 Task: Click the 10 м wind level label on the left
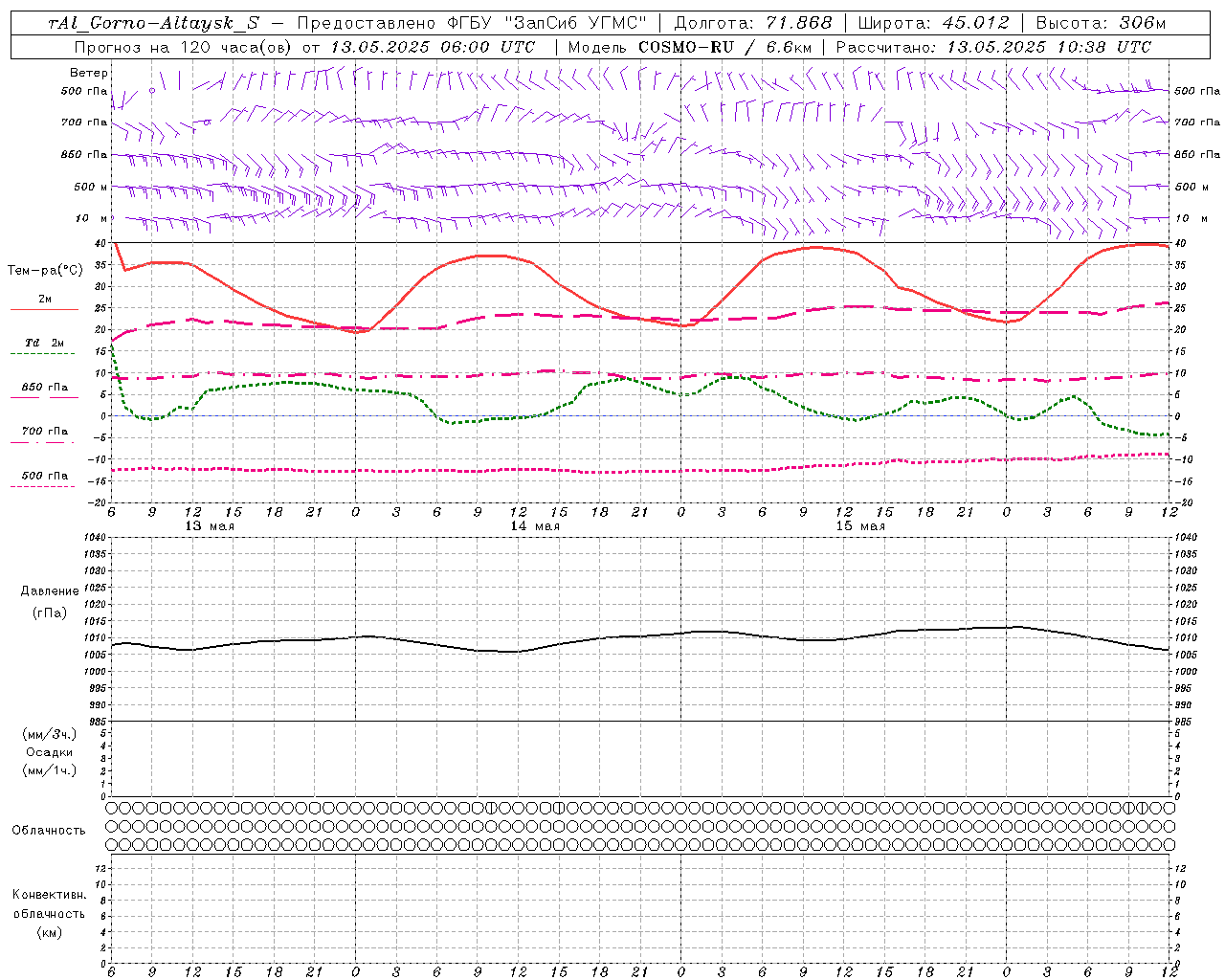[92, 218]
